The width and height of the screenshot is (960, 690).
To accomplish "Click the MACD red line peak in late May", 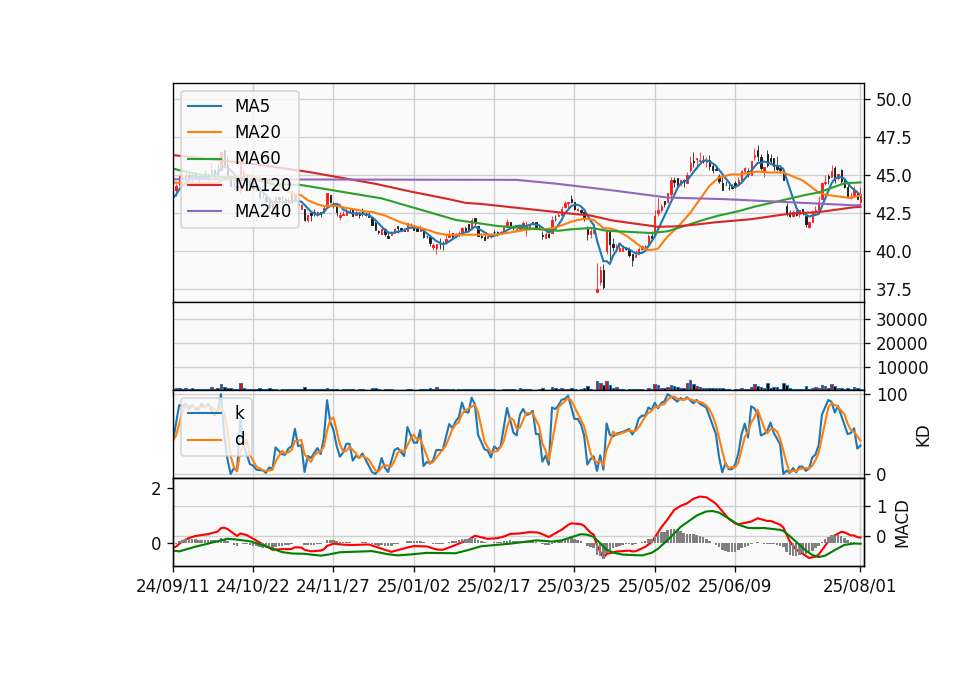I will click(702, 497).
